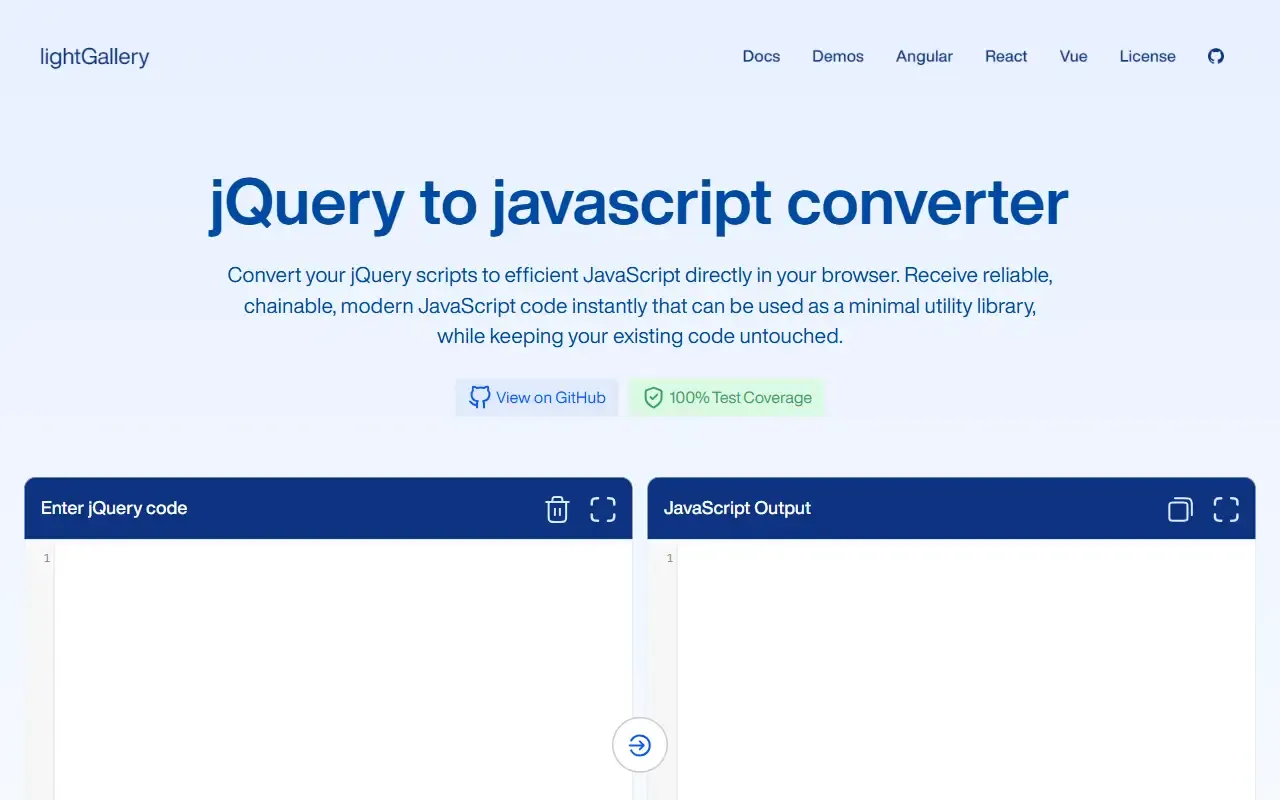This screenshot has width=1280, height=800.
Task: Click the "JavaScript Output" panel title
Action: pyautogui.click(x=737, y=508)
